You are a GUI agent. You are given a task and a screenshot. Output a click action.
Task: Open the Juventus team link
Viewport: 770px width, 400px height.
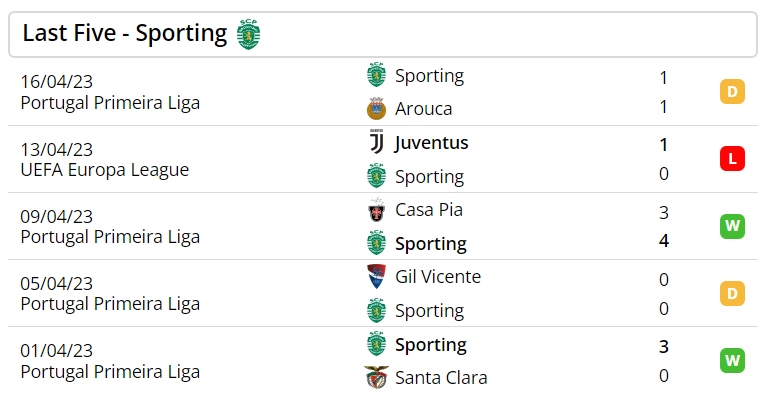pyautogui.click(x=432, y=143)
